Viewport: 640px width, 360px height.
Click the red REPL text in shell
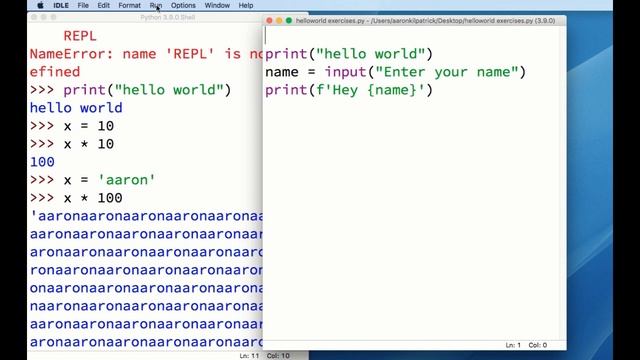point(80,36)
